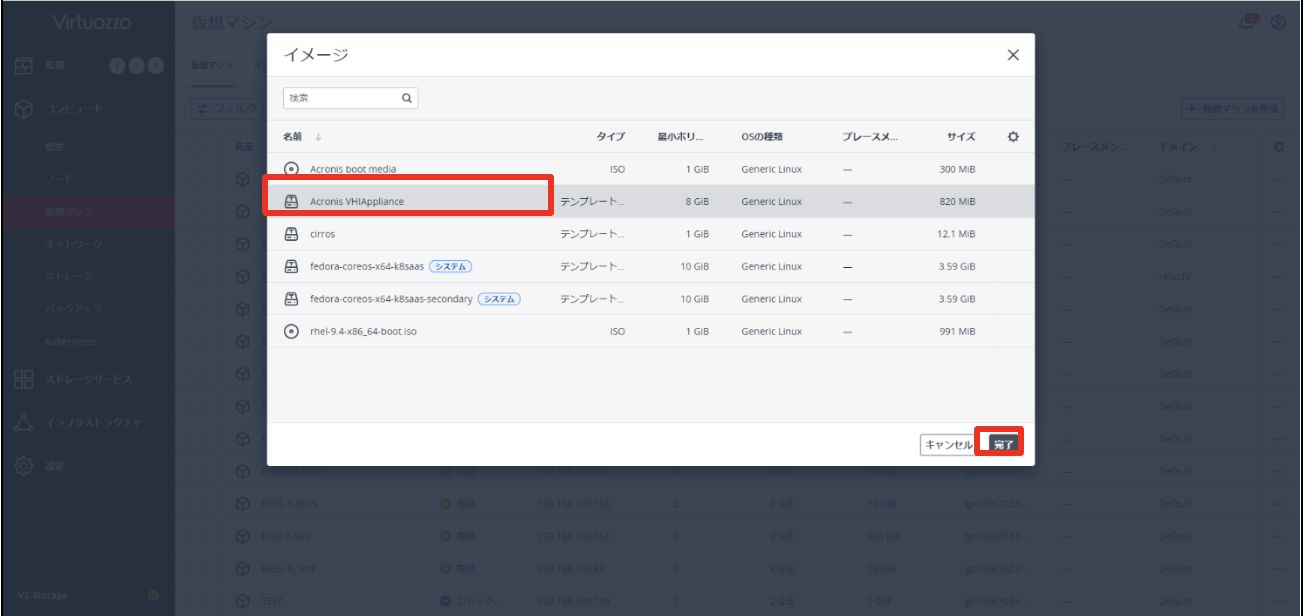1306x616 pixels.
Task: Click the template icon beside cirros
Action: click(291, 234)
